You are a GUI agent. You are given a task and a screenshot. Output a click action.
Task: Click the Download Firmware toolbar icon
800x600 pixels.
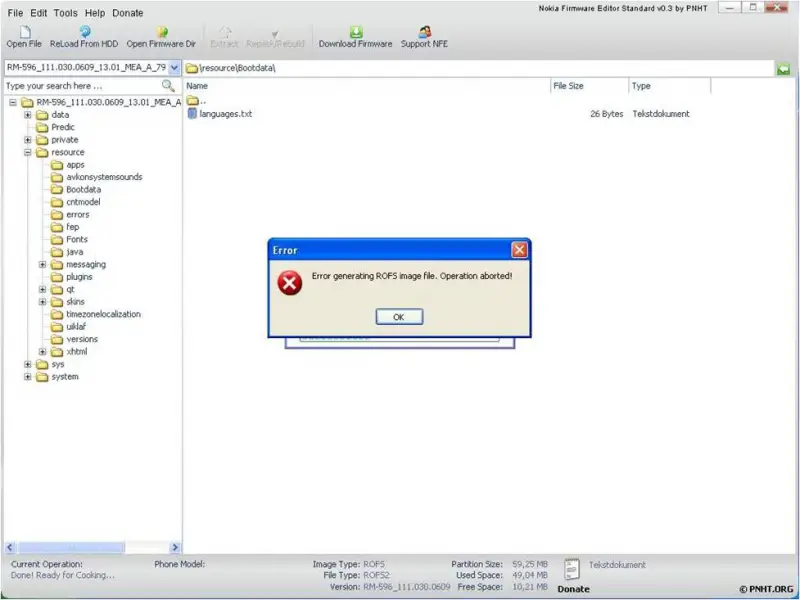[356, 32]
